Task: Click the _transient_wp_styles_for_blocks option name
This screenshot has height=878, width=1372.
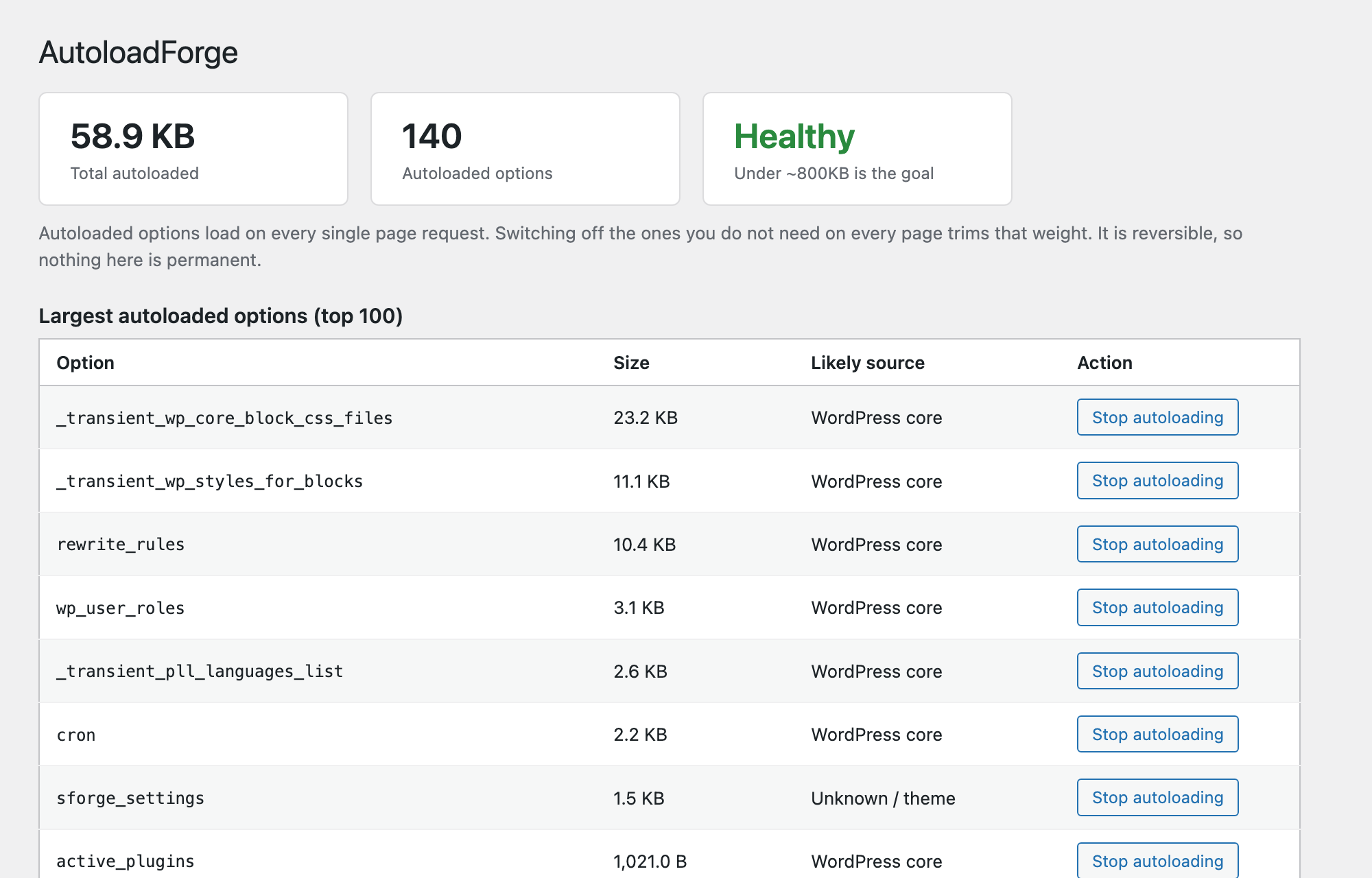Action: 209,481
